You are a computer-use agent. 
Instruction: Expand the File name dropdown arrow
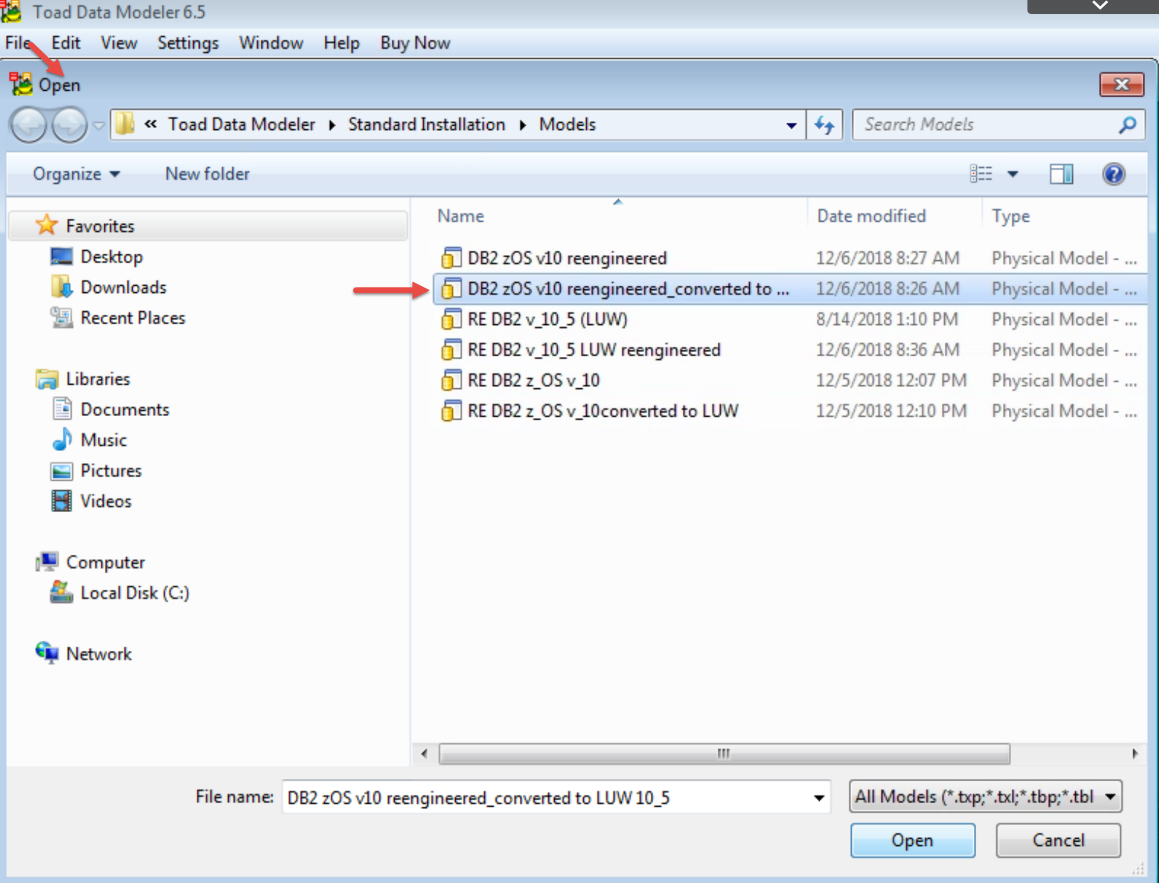(818, 798)
